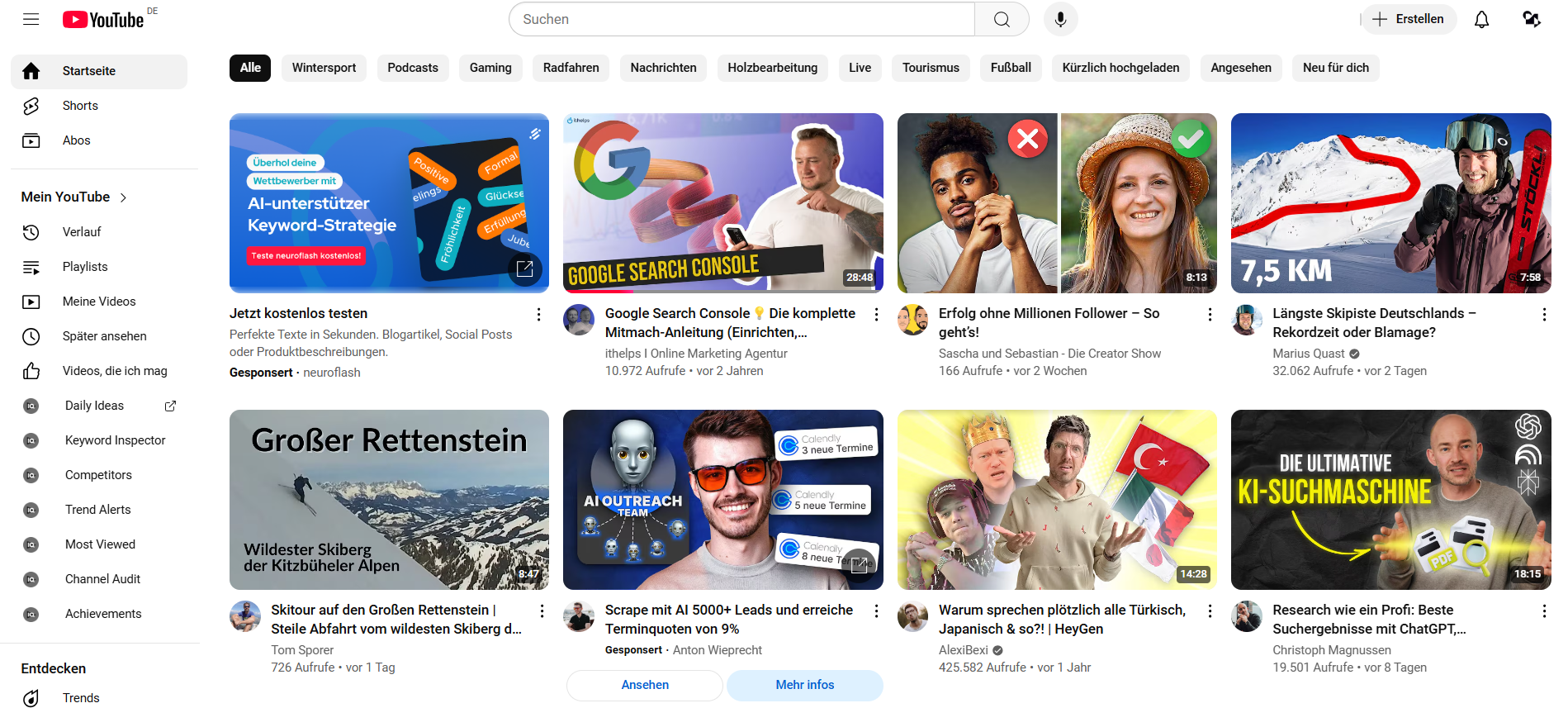The image size is (1568, 708).
Task: Open Trends under Entdecken
Action: click(99, 698)
